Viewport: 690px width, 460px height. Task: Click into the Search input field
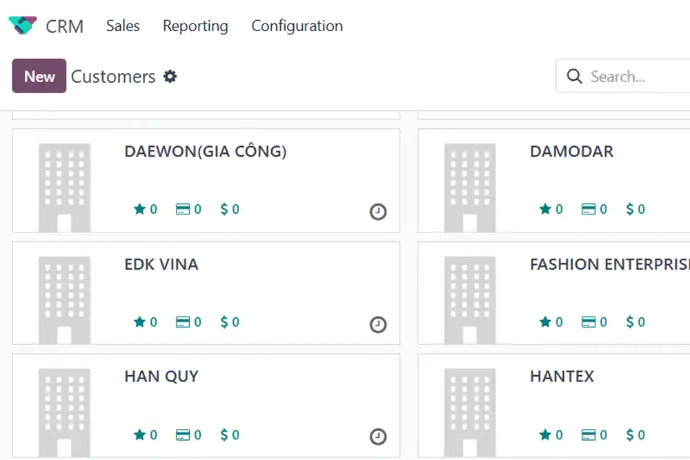pos(640,77)
